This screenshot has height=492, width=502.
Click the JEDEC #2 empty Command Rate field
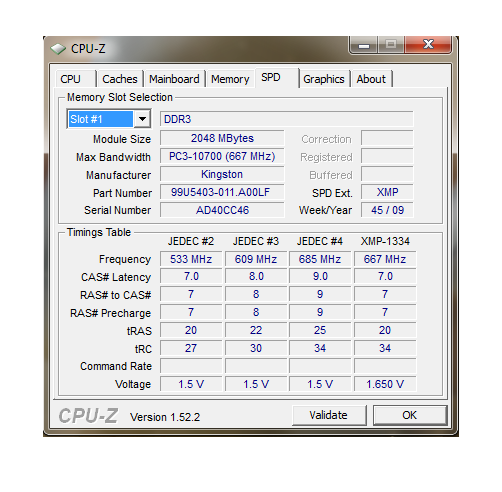click(191, 366)
